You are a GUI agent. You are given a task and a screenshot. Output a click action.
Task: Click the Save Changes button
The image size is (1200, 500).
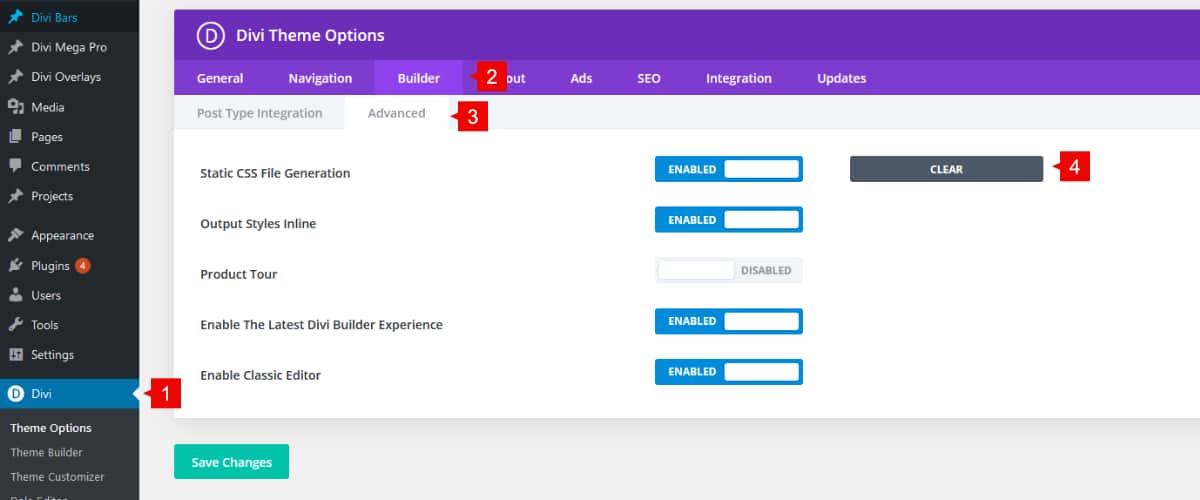[x=231, y=462]
